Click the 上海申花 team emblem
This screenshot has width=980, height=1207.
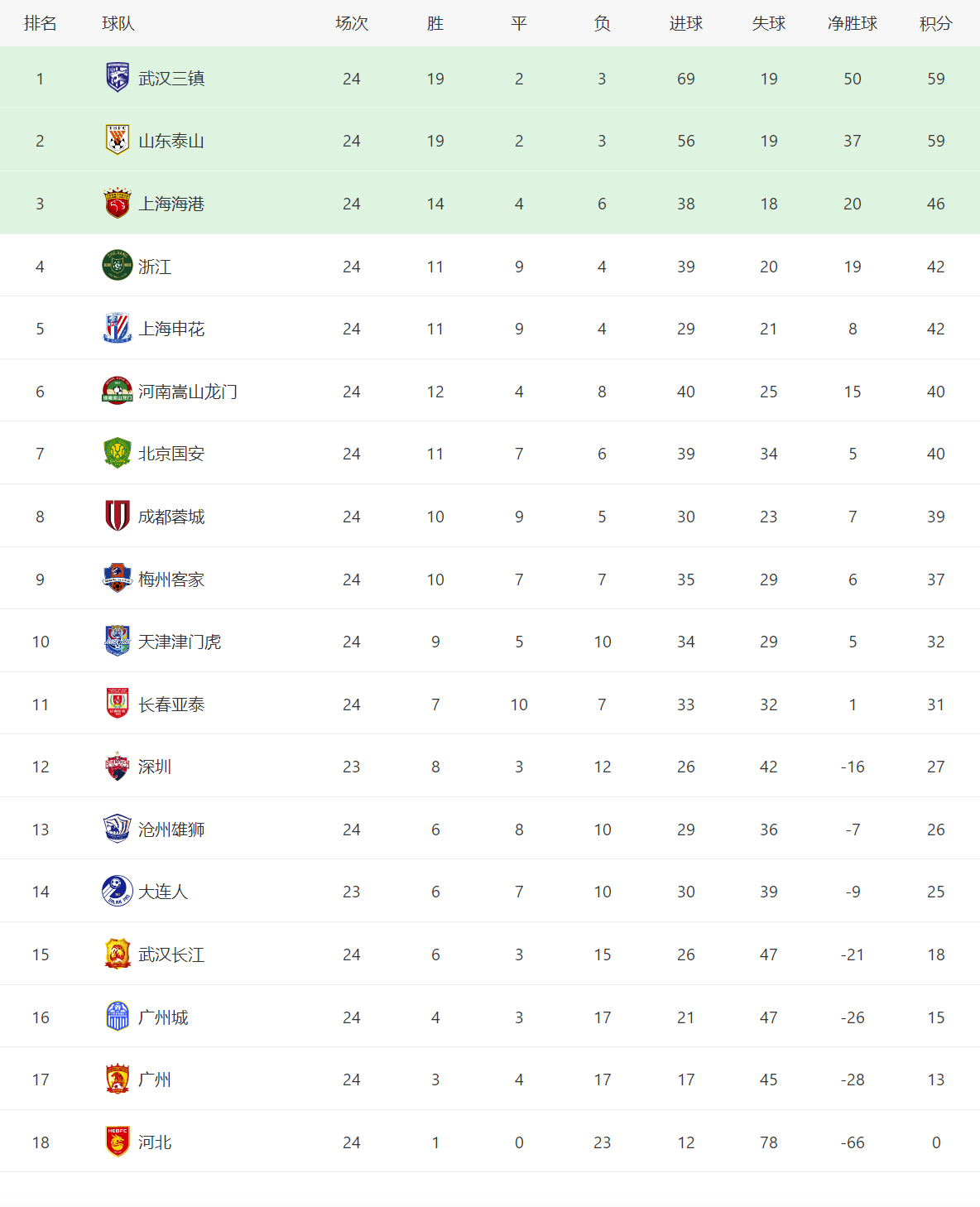click(118, 328)
